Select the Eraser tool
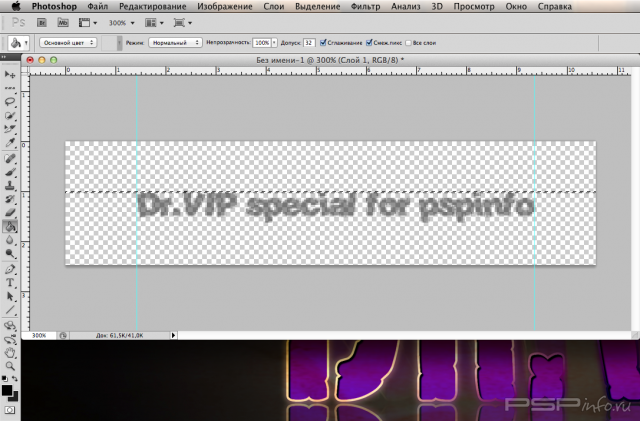Viewport: 640px width, 421px height. click(x=10, y=212)
